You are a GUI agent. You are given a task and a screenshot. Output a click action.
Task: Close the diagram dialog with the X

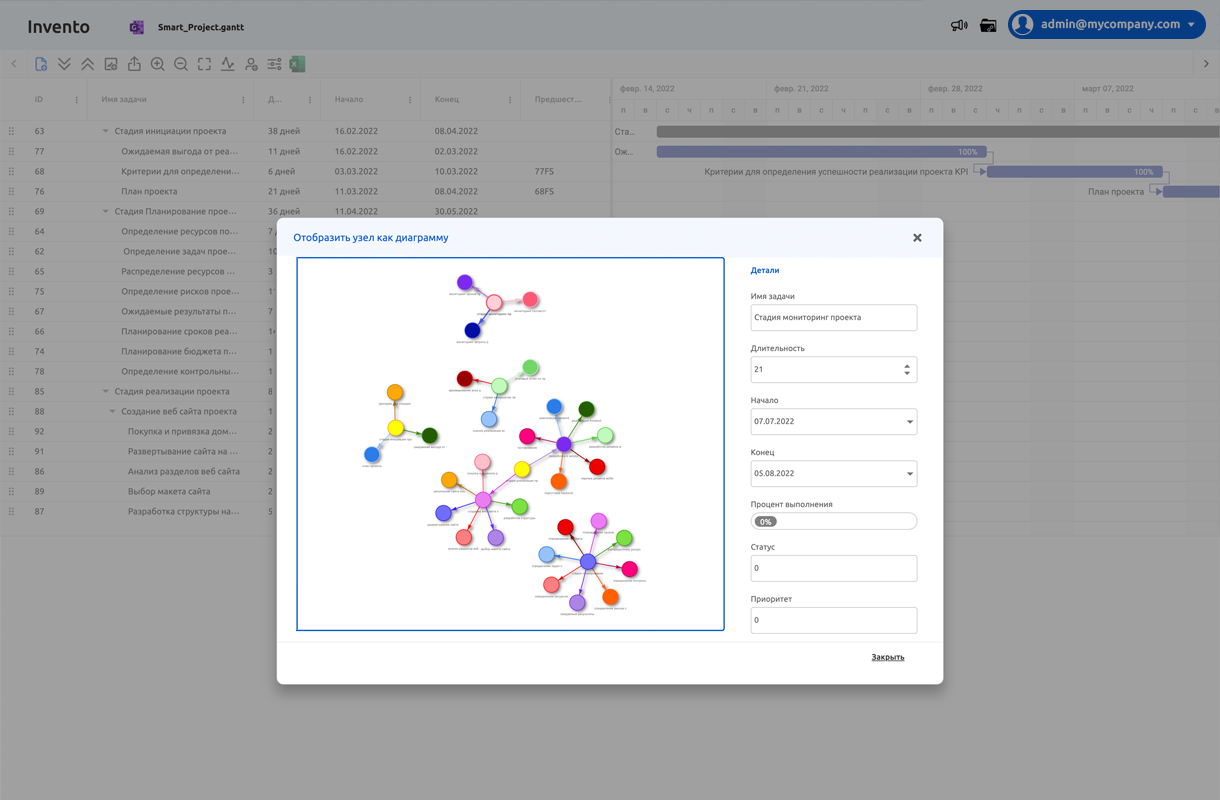click(917, 238)
